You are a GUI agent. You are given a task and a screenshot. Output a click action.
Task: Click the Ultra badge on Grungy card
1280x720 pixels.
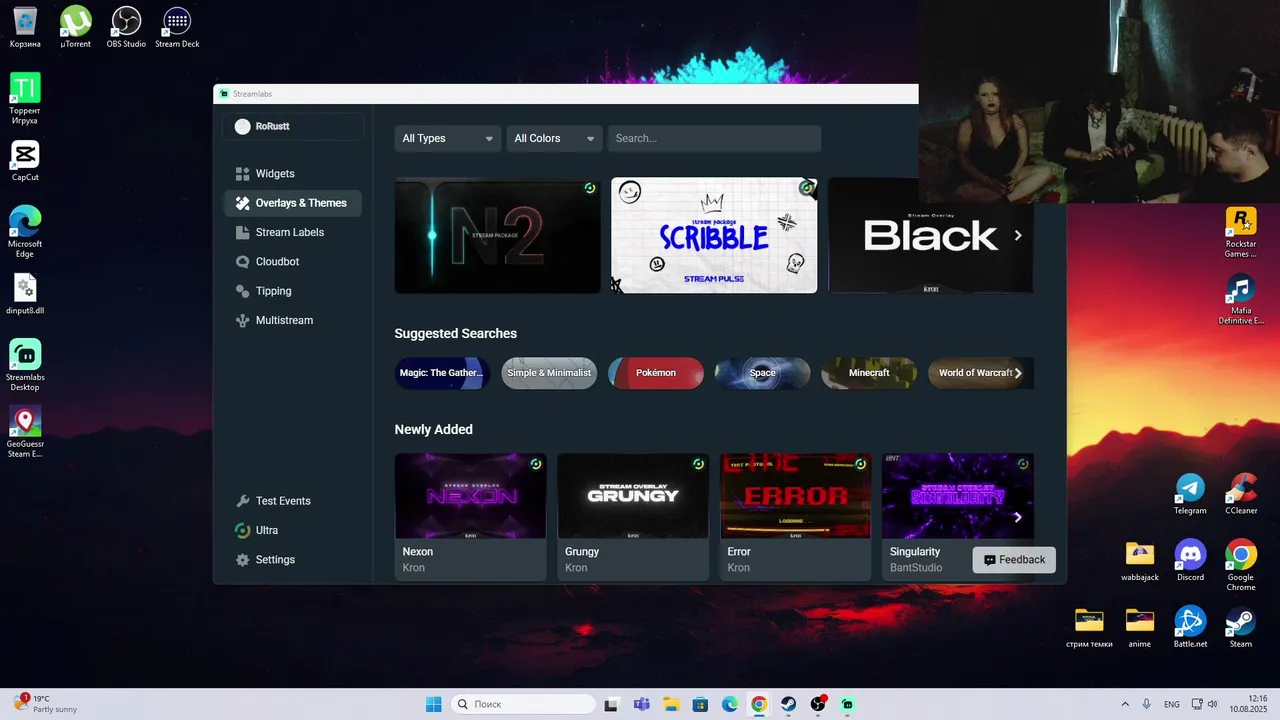click(x=698, y=464)
